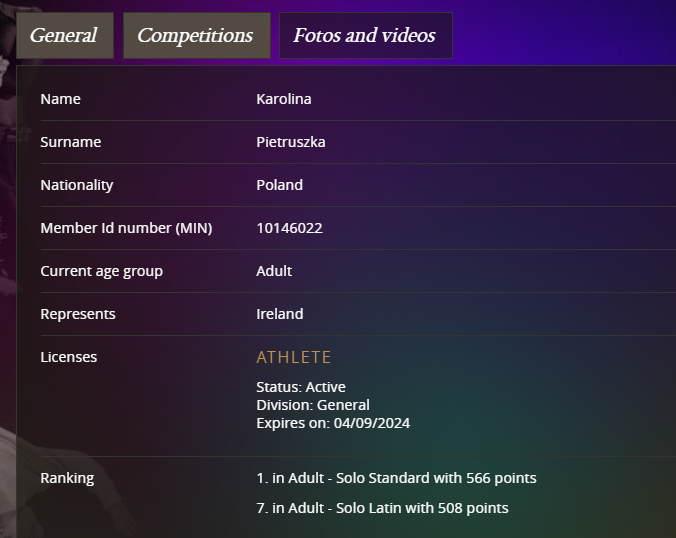Click the Ranking row label

tap(67, 478)
